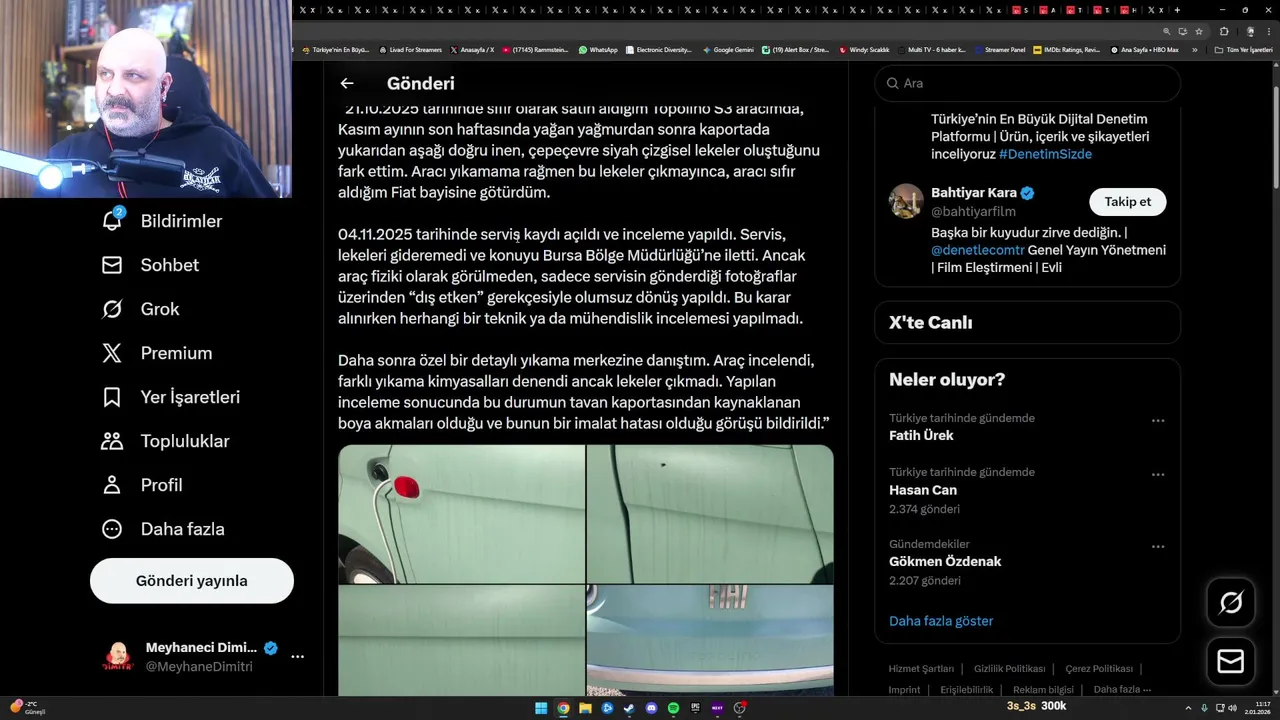Expand bookmarks overflow chevron
Screen dimensions: 1280x720
pos(1194,49)
